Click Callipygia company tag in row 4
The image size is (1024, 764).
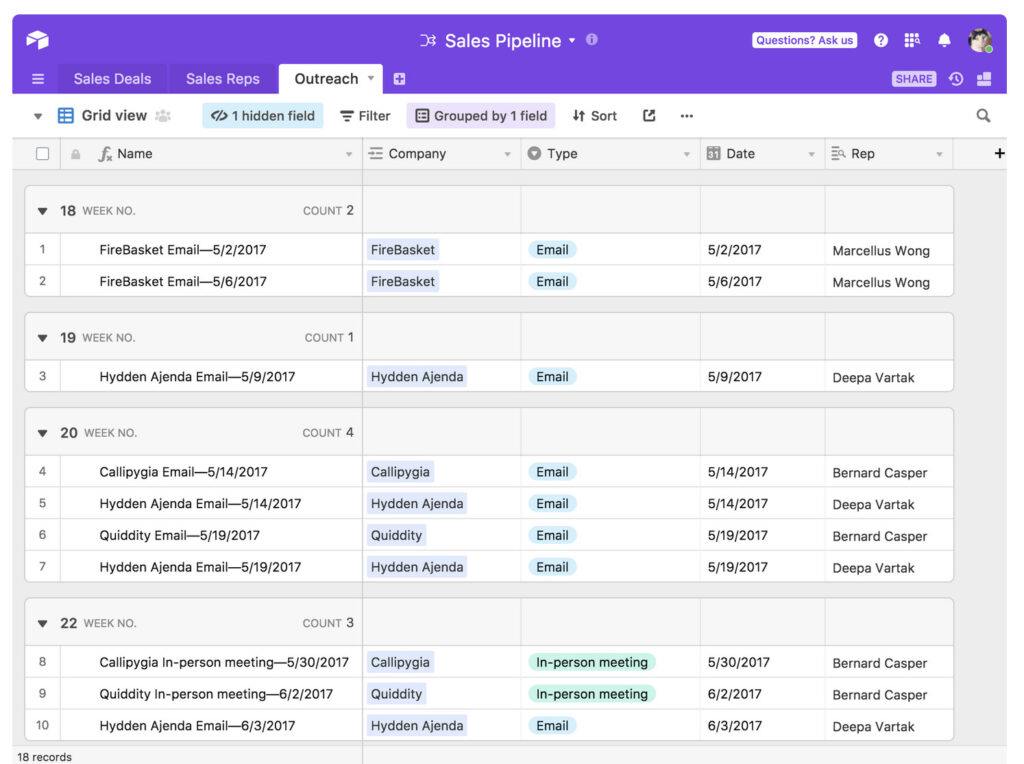pos(400,471)
